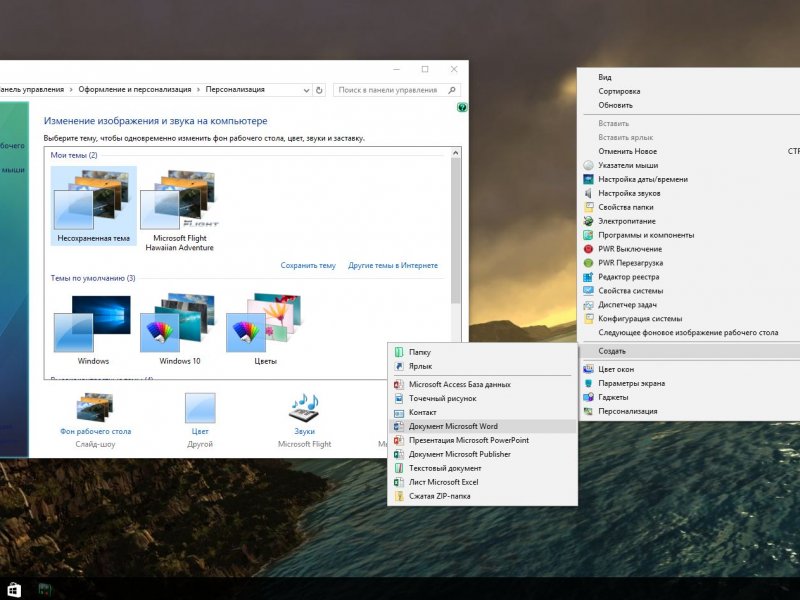Click Другие темы в Интернете link
This screenshot has width=800, height=600.
(393, 265)
